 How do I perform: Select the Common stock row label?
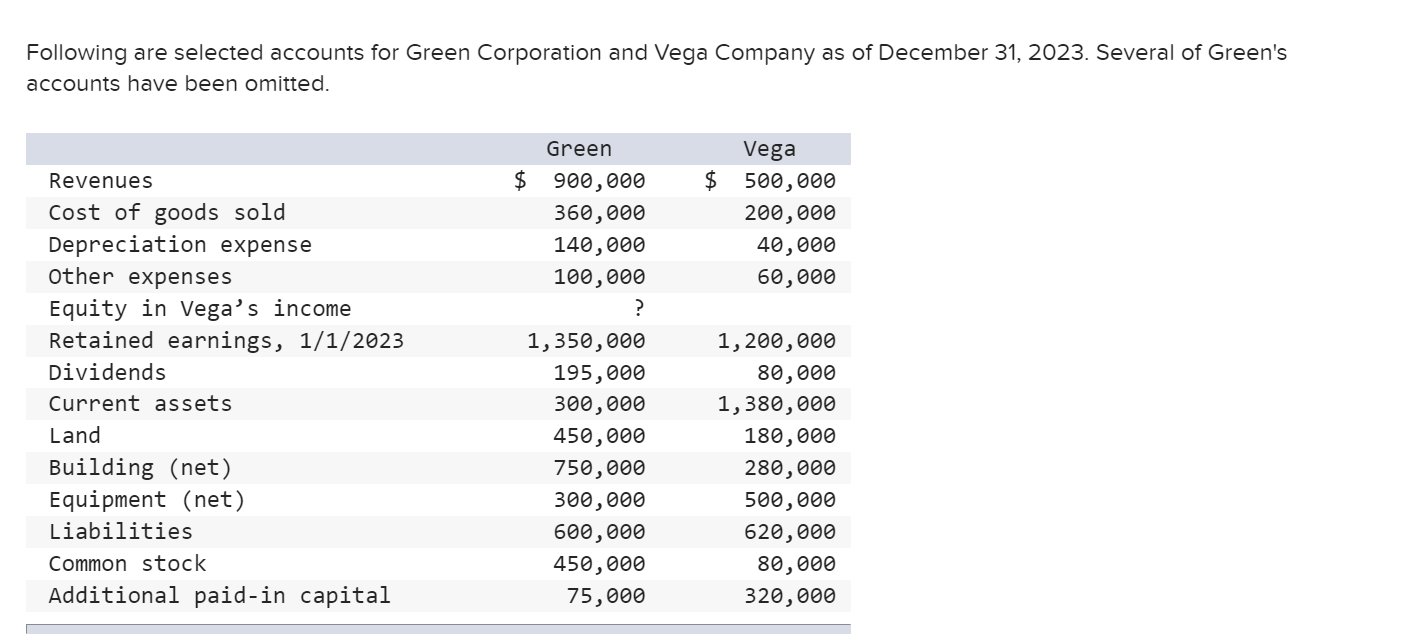[127, 564]
